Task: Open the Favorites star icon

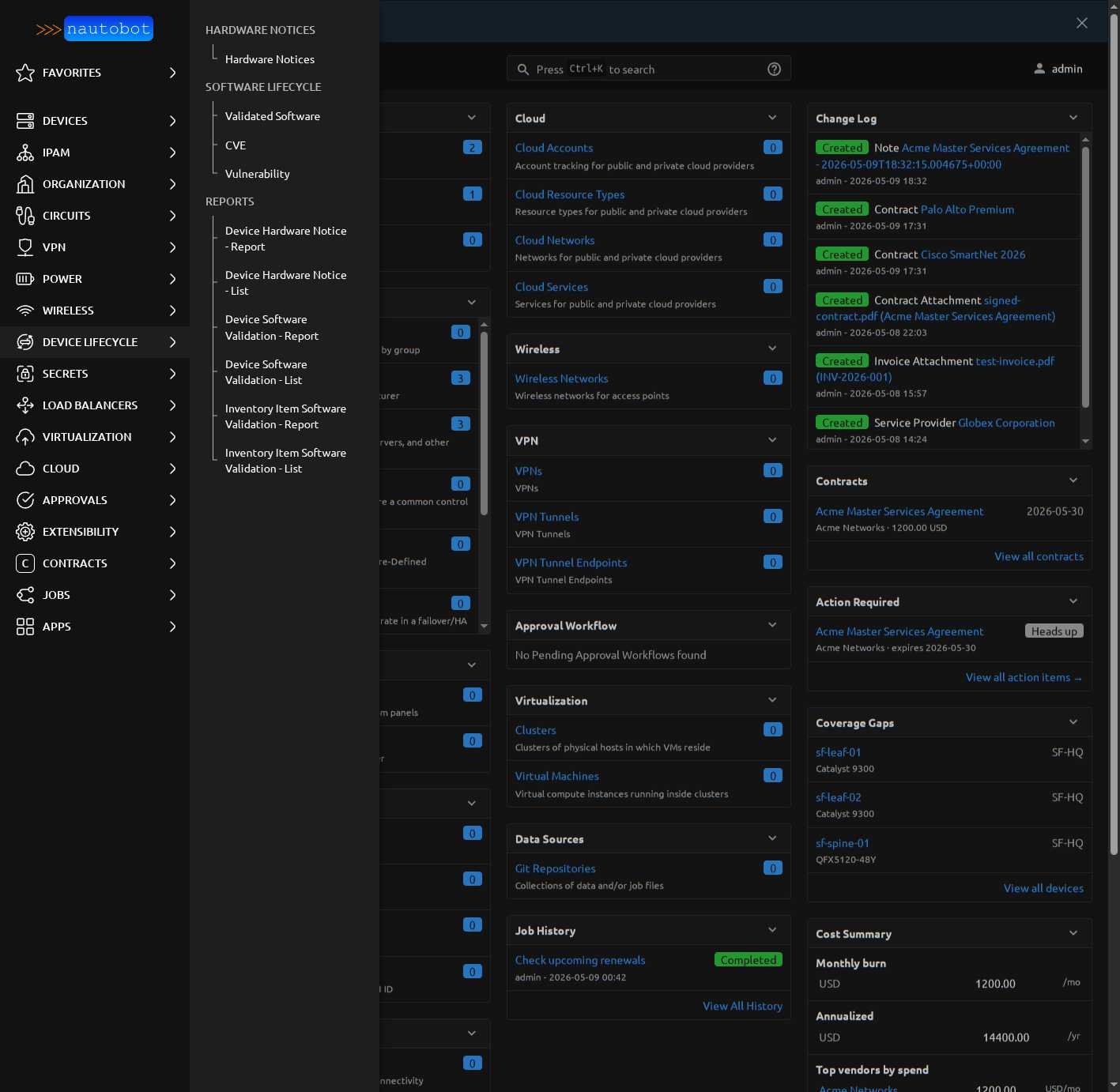Action: (25, 73)
